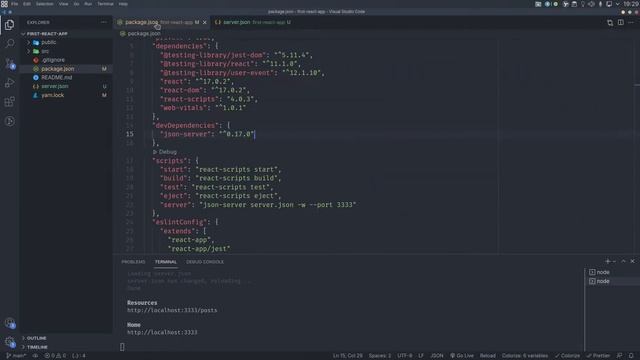640x360 pixels.
Task: Switch to the PROBLEMS panel tab
Action: (133, 262)
